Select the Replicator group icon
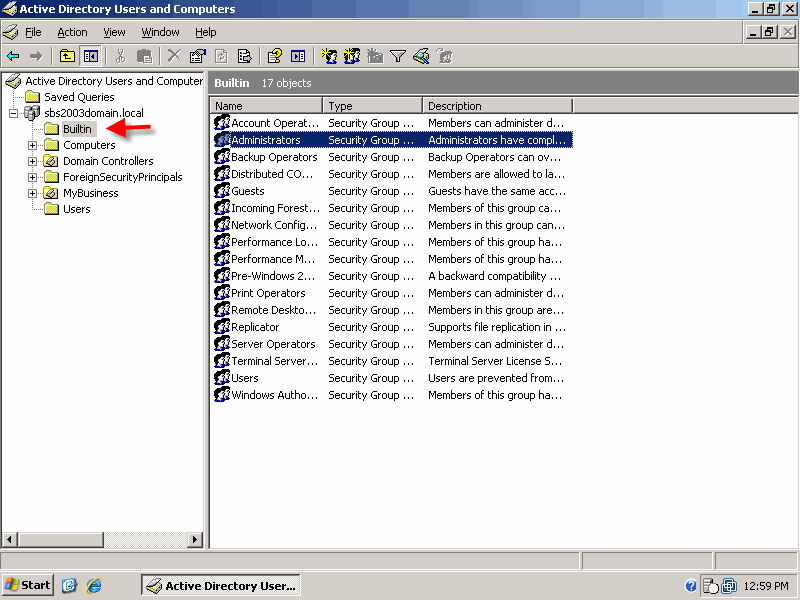 click(x=222, y=327)
